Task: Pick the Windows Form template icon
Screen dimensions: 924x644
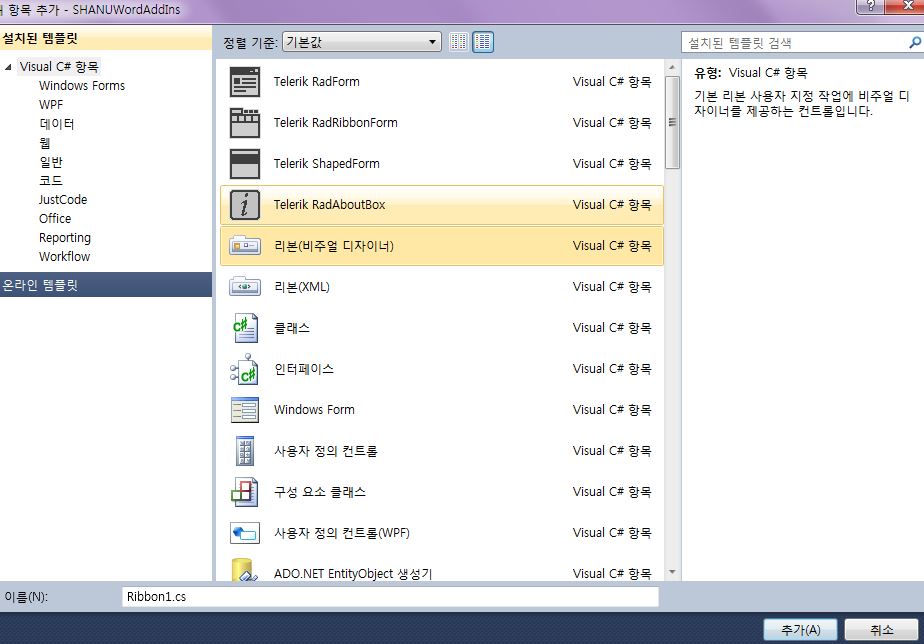Action: tap(245, 410)
